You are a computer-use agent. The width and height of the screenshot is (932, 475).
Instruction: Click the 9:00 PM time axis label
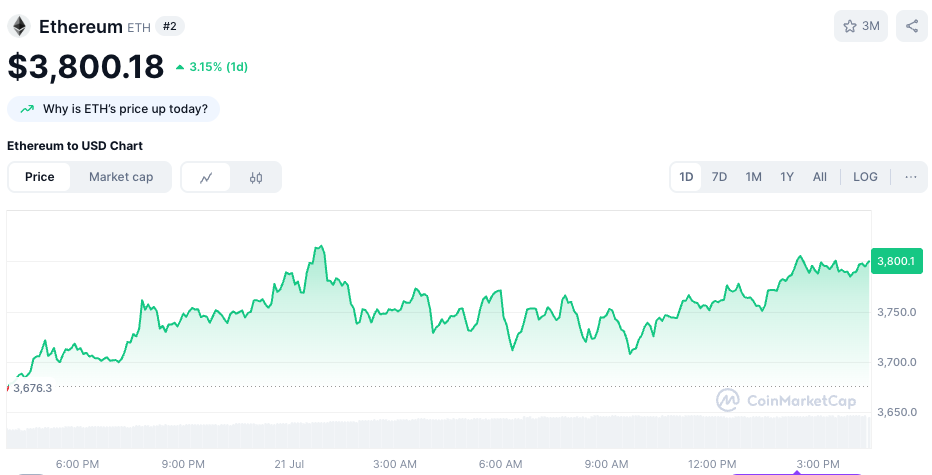point(183,464)
